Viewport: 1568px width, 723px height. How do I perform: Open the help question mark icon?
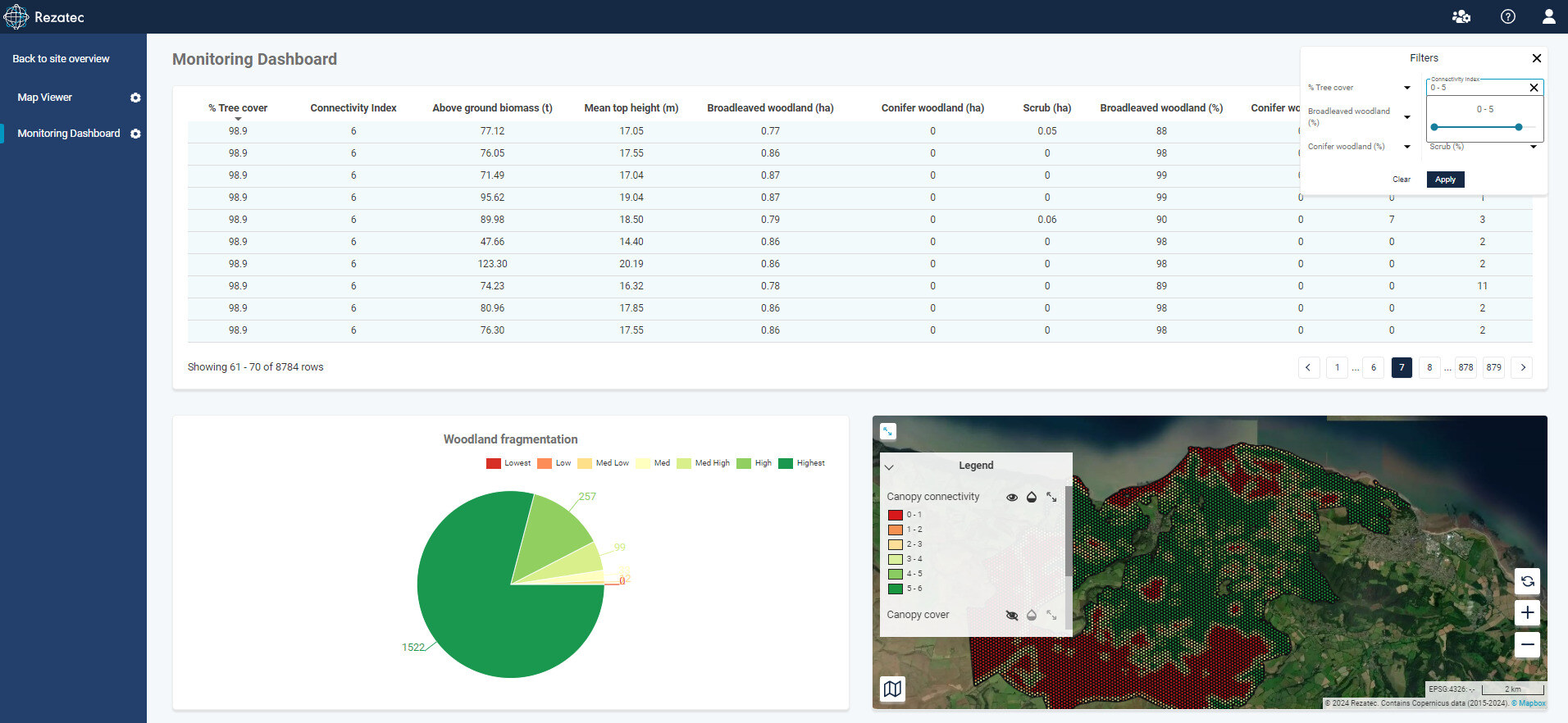[x=1507, y=16]
